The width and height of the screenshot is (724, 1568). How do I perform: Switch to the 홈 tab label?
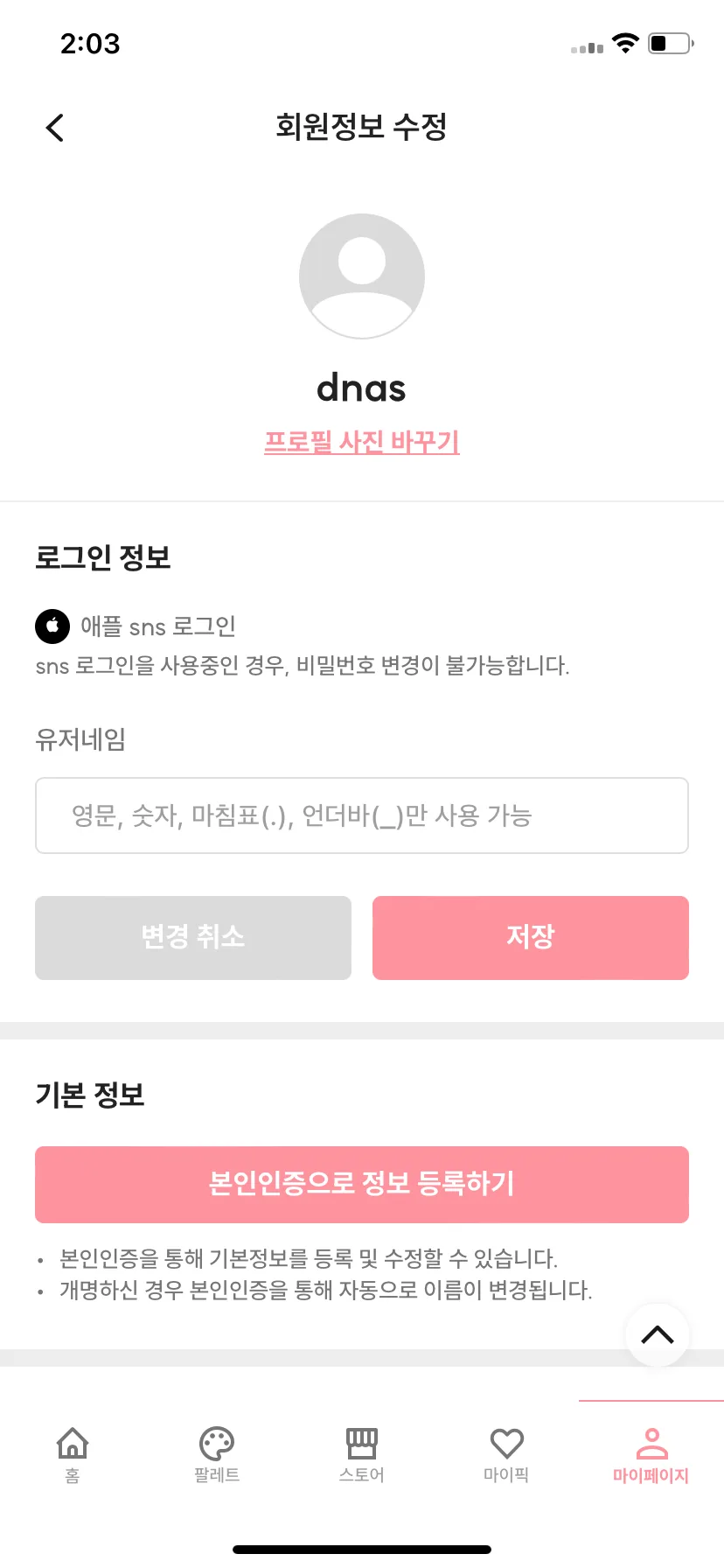73,1476
